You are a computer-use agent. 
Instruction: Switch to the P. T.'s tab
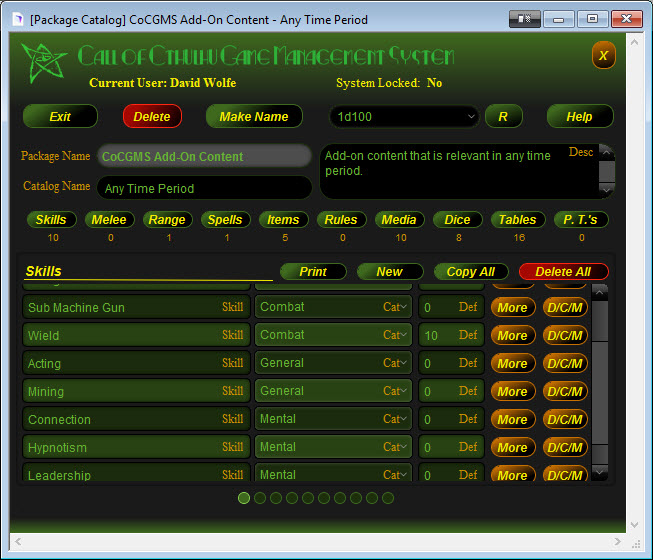(x=581, y=219)
